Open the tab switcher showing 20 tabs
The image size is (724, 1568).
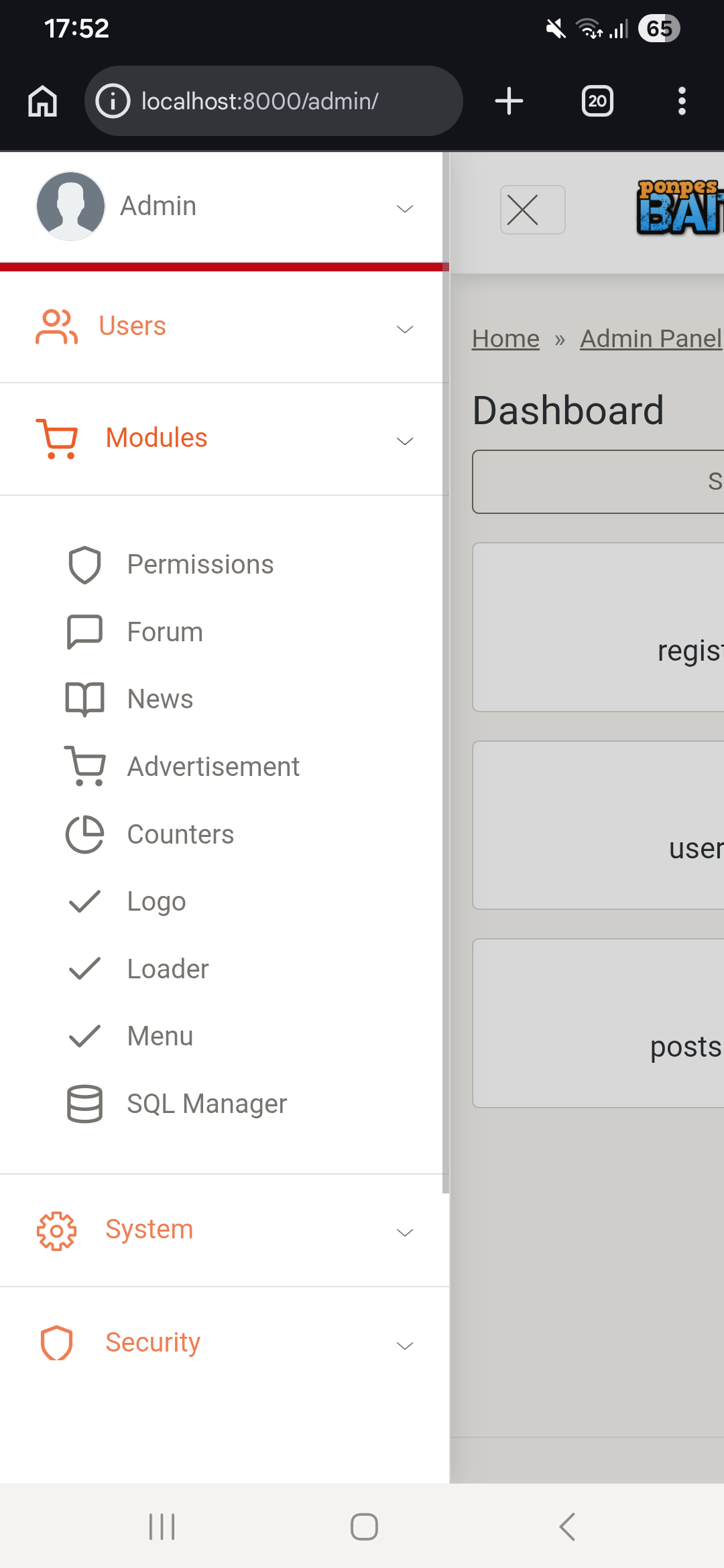pos(597,102)
